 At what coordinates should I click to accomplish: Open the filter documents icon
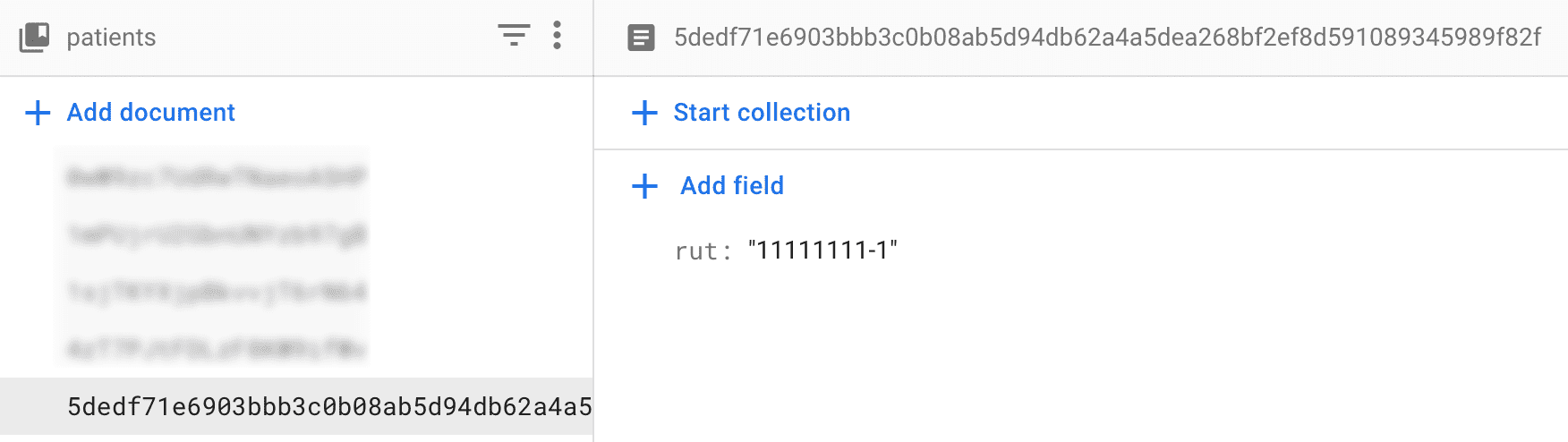[514, 36]
